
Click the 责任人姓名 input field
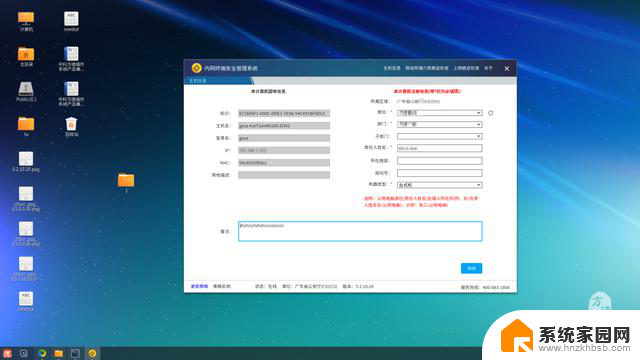(x=440, y=148)
